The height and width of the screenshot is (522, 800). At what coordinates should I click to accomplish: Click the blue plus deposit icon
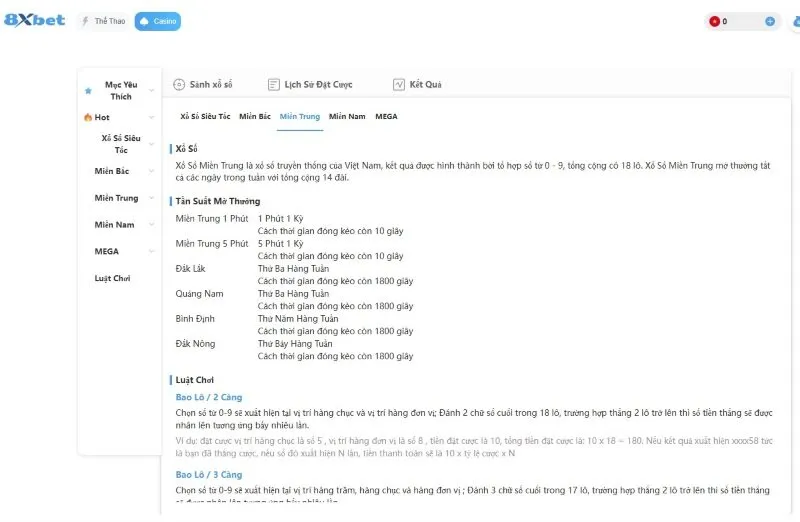(769, 21)
